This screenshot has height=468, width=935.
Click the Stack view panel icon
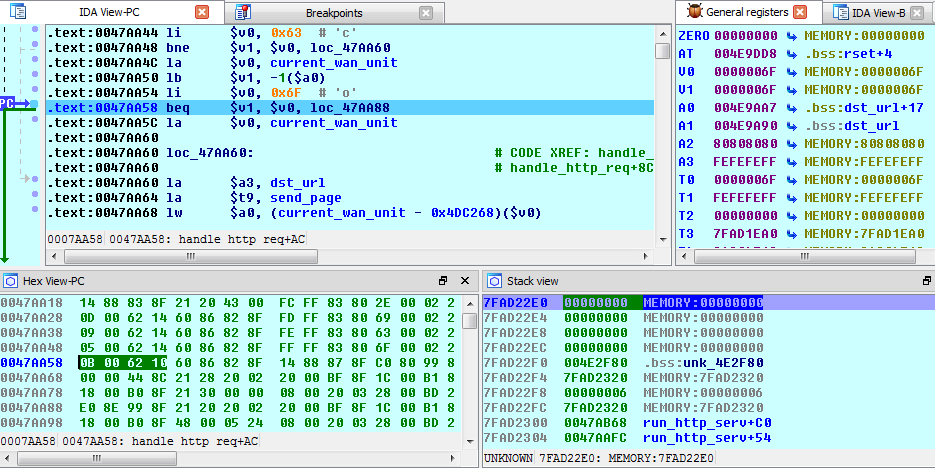pyautogui.click(x=494, y=281)
